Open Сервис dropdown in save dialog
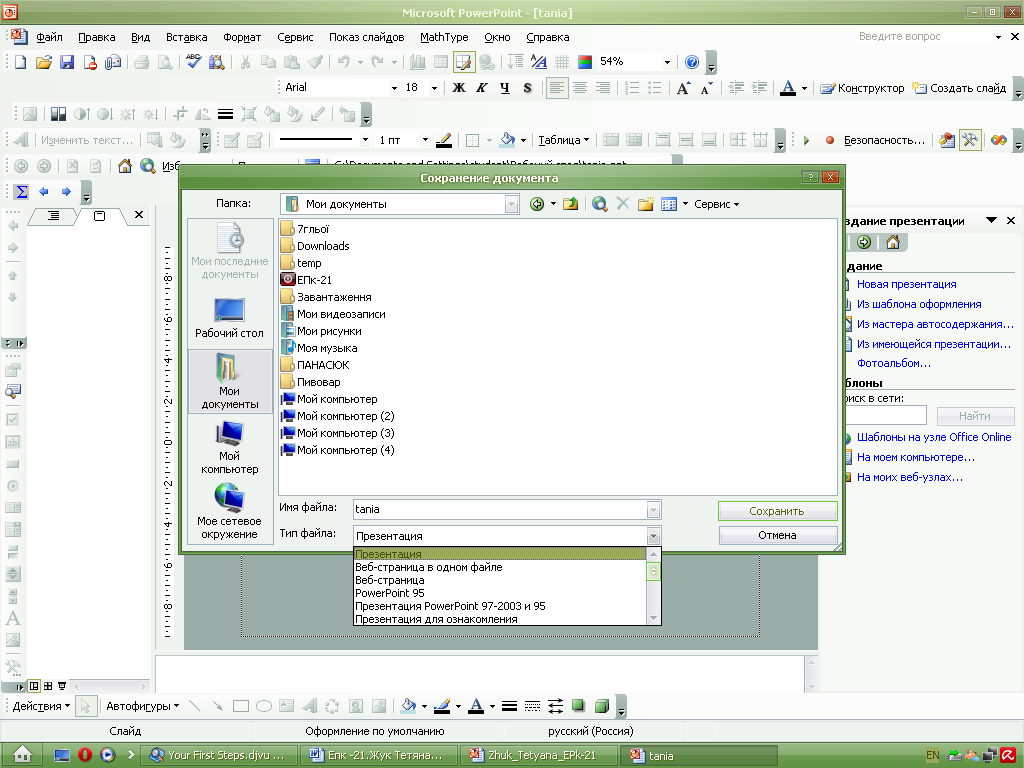 716,204
